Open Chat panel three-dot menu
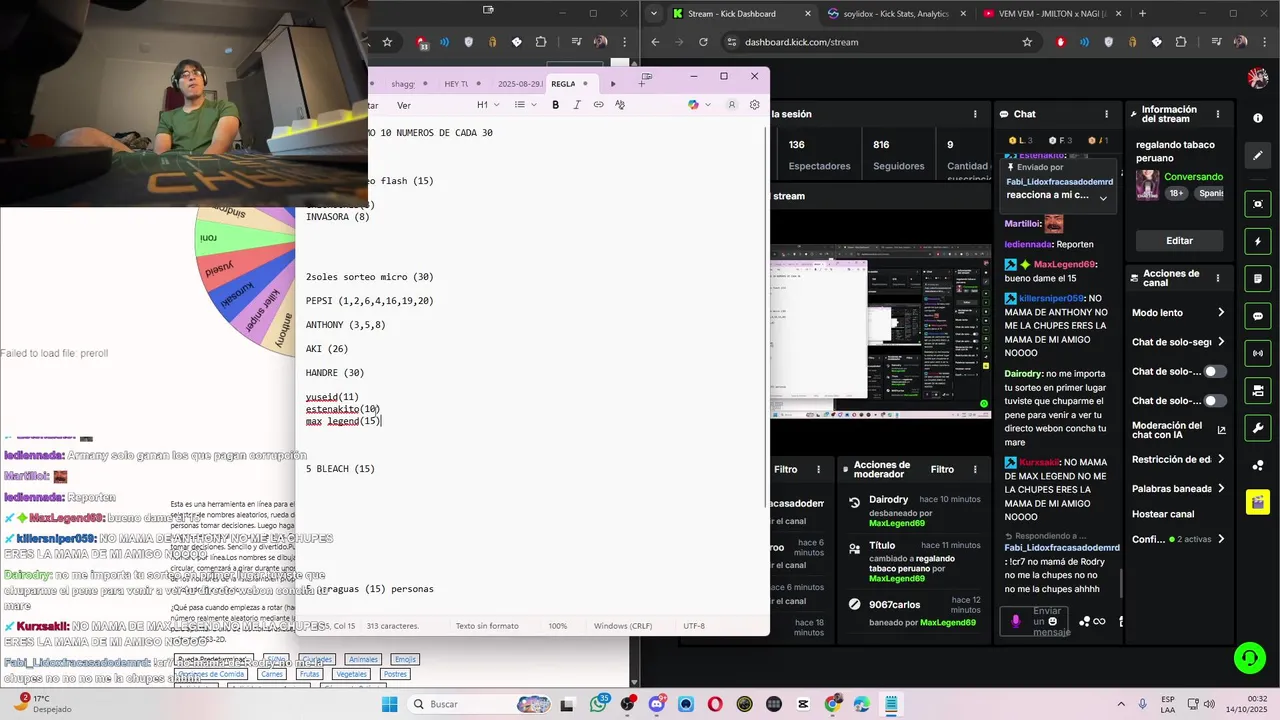1280x720 pixels. 1106,114
